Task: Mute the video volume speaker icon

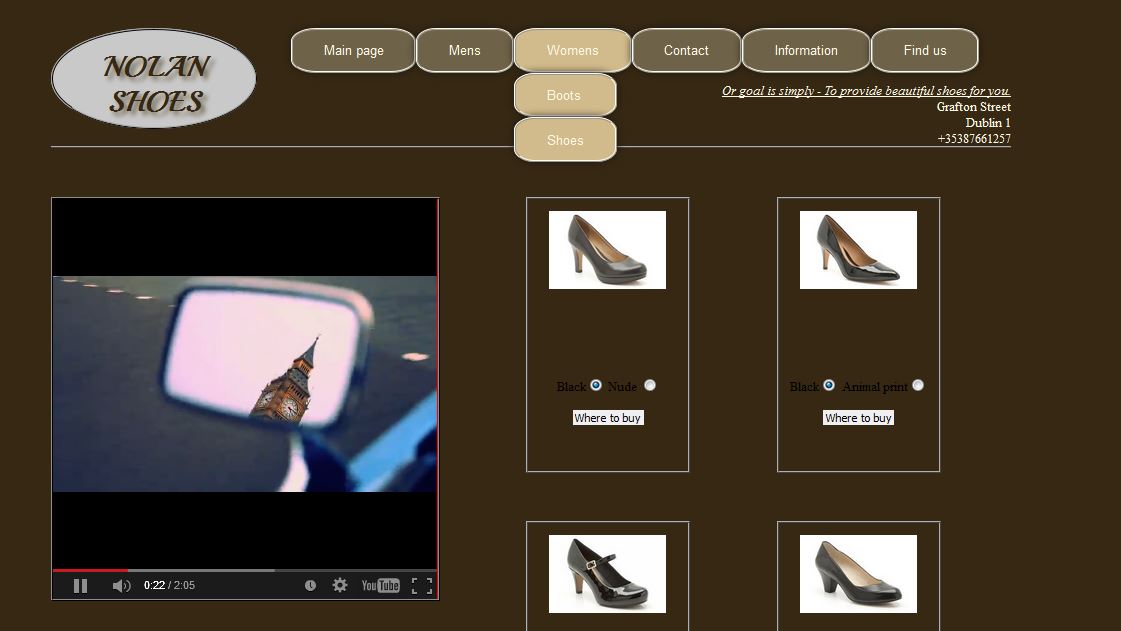Action: pos(120,585)
